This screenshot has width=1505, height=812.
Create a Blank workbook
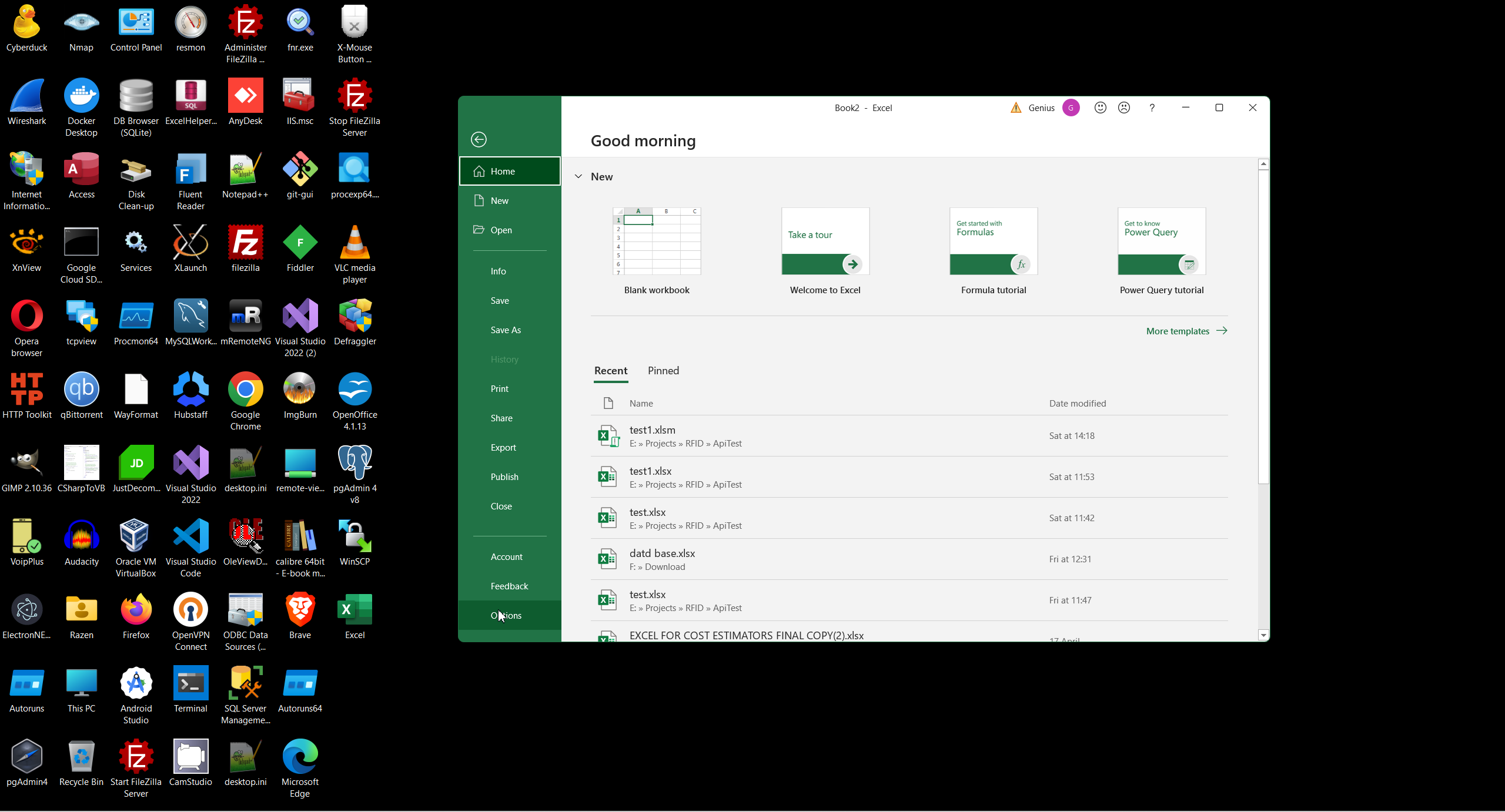pyautogui.click(x=657, y=241)
